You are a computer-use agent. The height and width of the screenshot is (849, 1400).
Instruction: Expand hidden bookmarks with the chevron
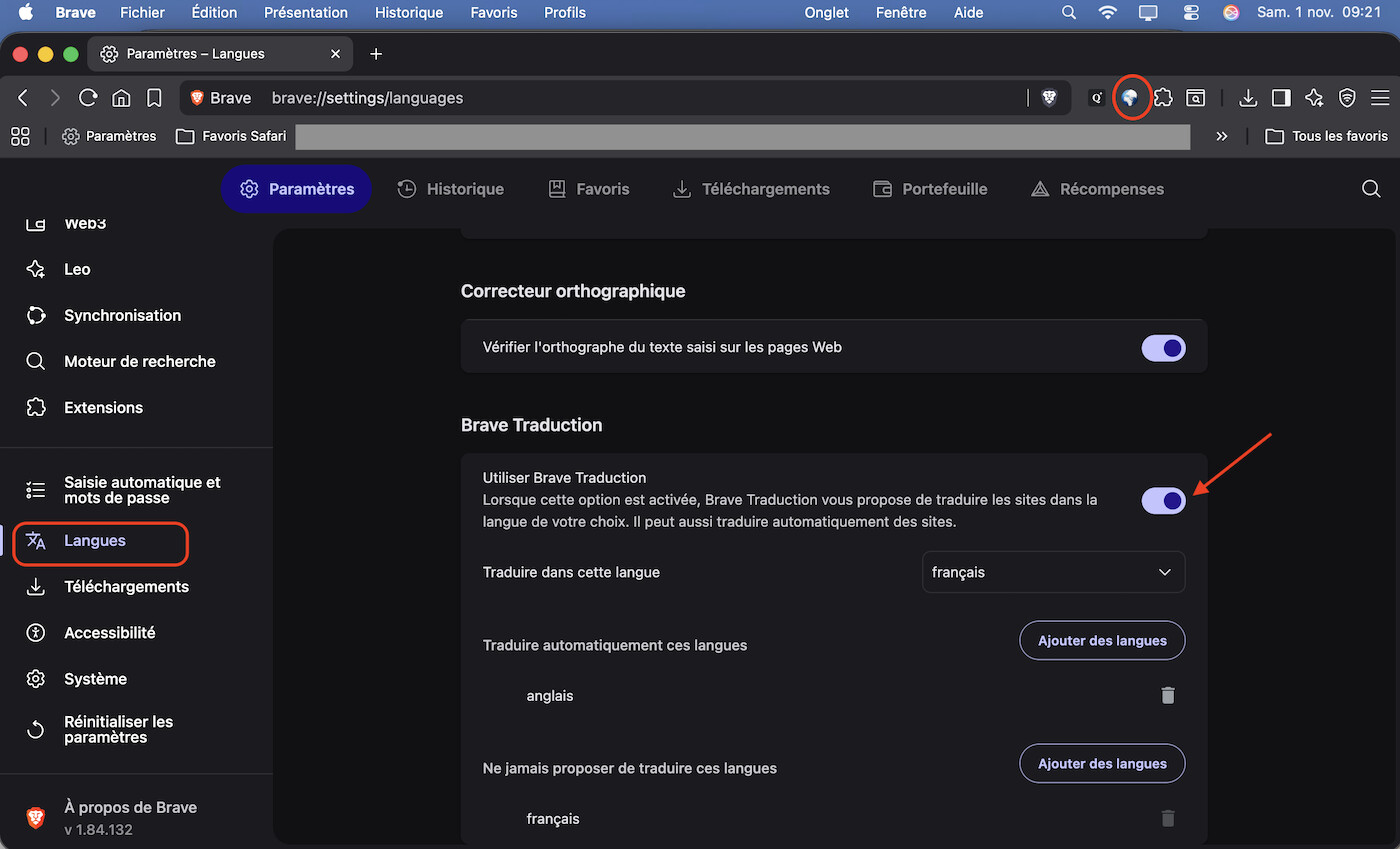pos(1221,136)
